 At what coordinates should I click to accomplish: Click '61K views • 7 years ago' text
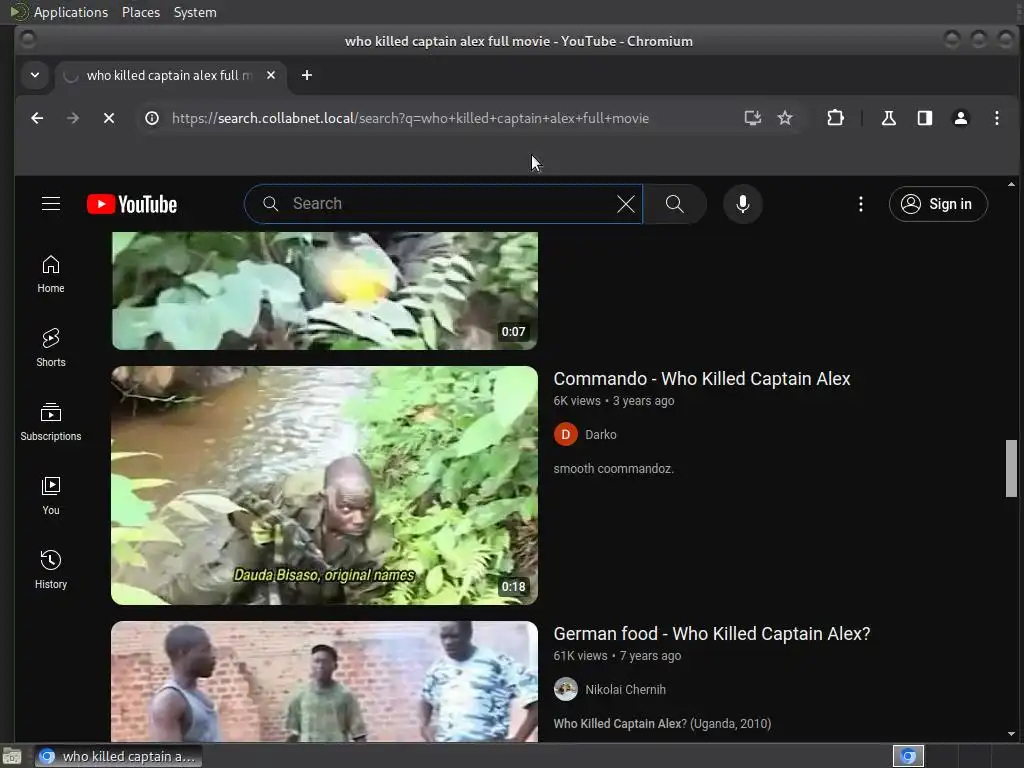click(617, 656)
